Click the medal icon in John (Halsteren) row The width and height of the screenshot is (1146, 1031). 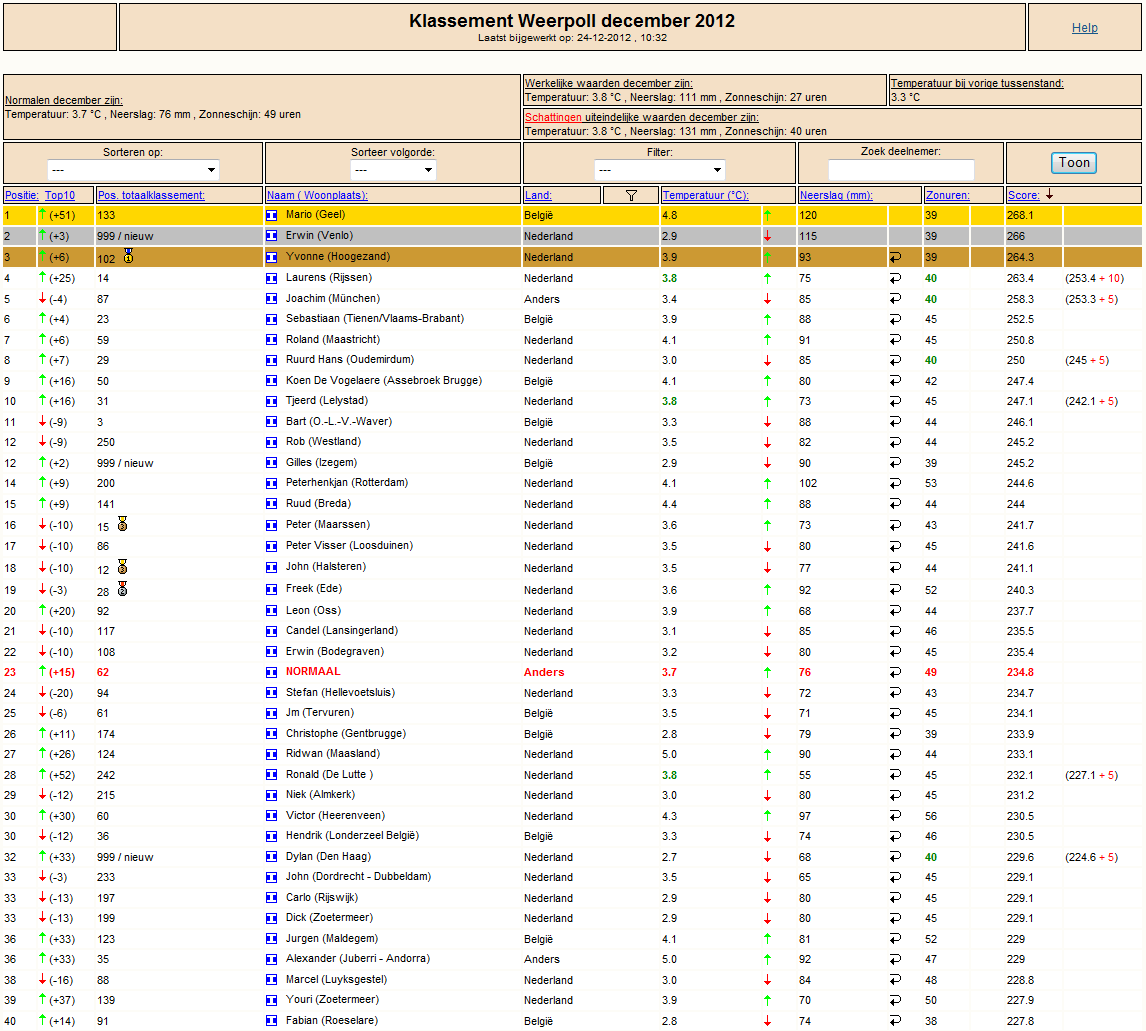coord(123,567)
